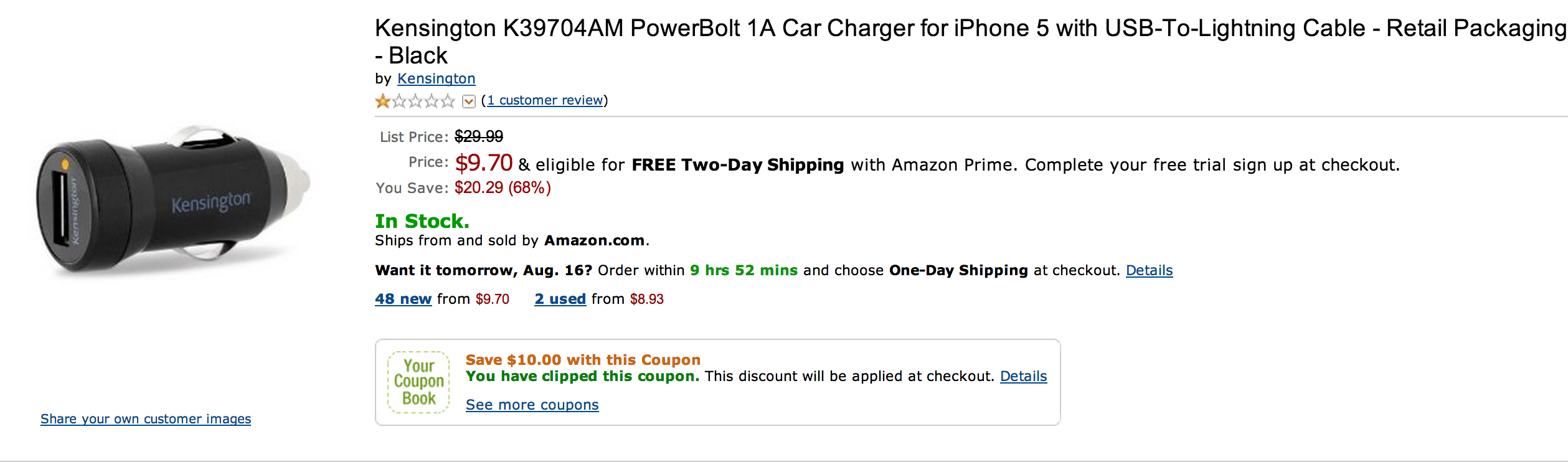
Task: Click the green In Stock text
Action: point(422,221)
